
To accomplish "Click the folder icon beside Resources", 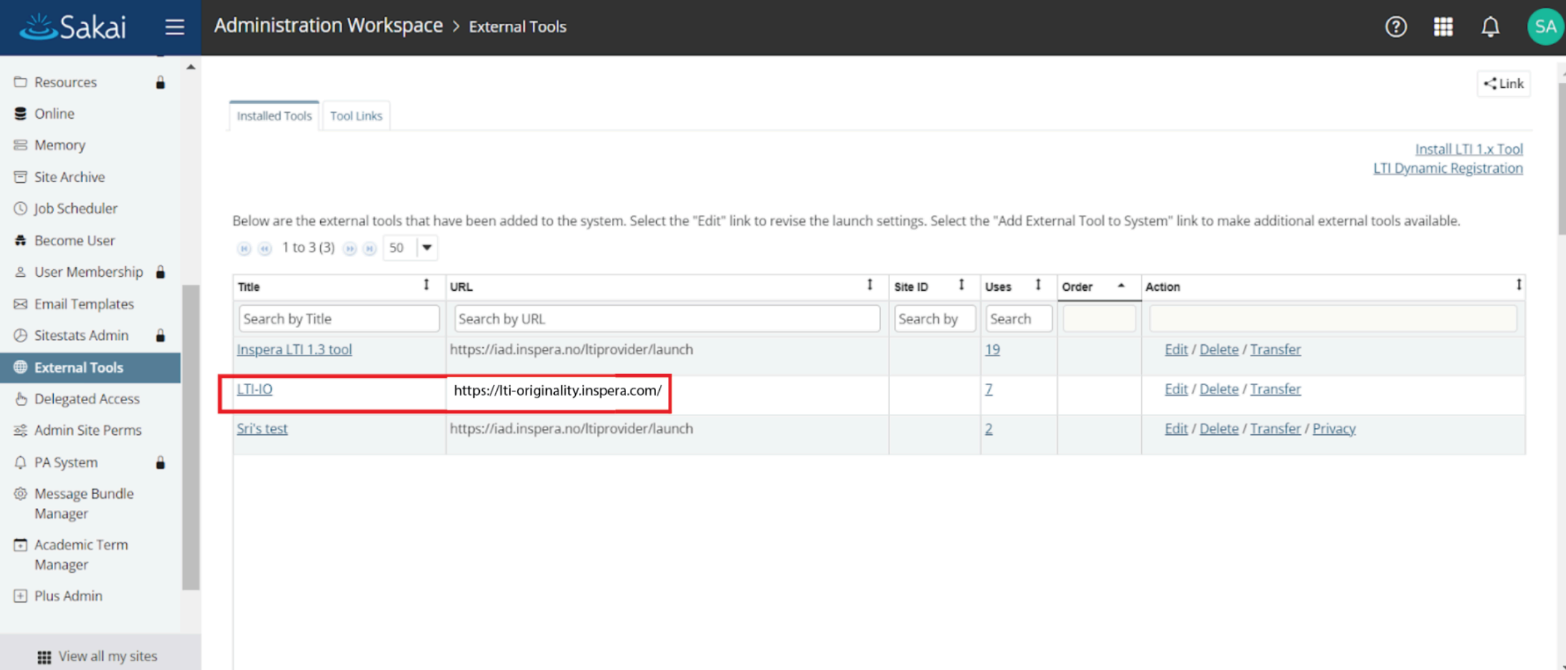I will [x=20, y=82].
